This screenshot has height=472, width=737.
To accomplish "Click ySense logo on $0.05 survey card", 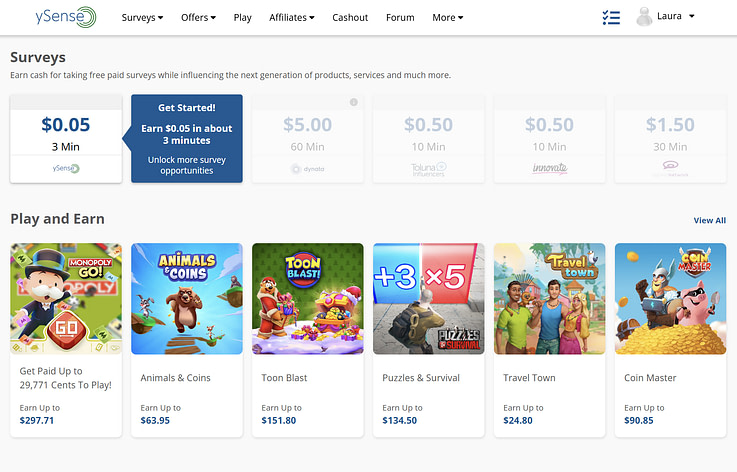I will (x=66, y=168).
